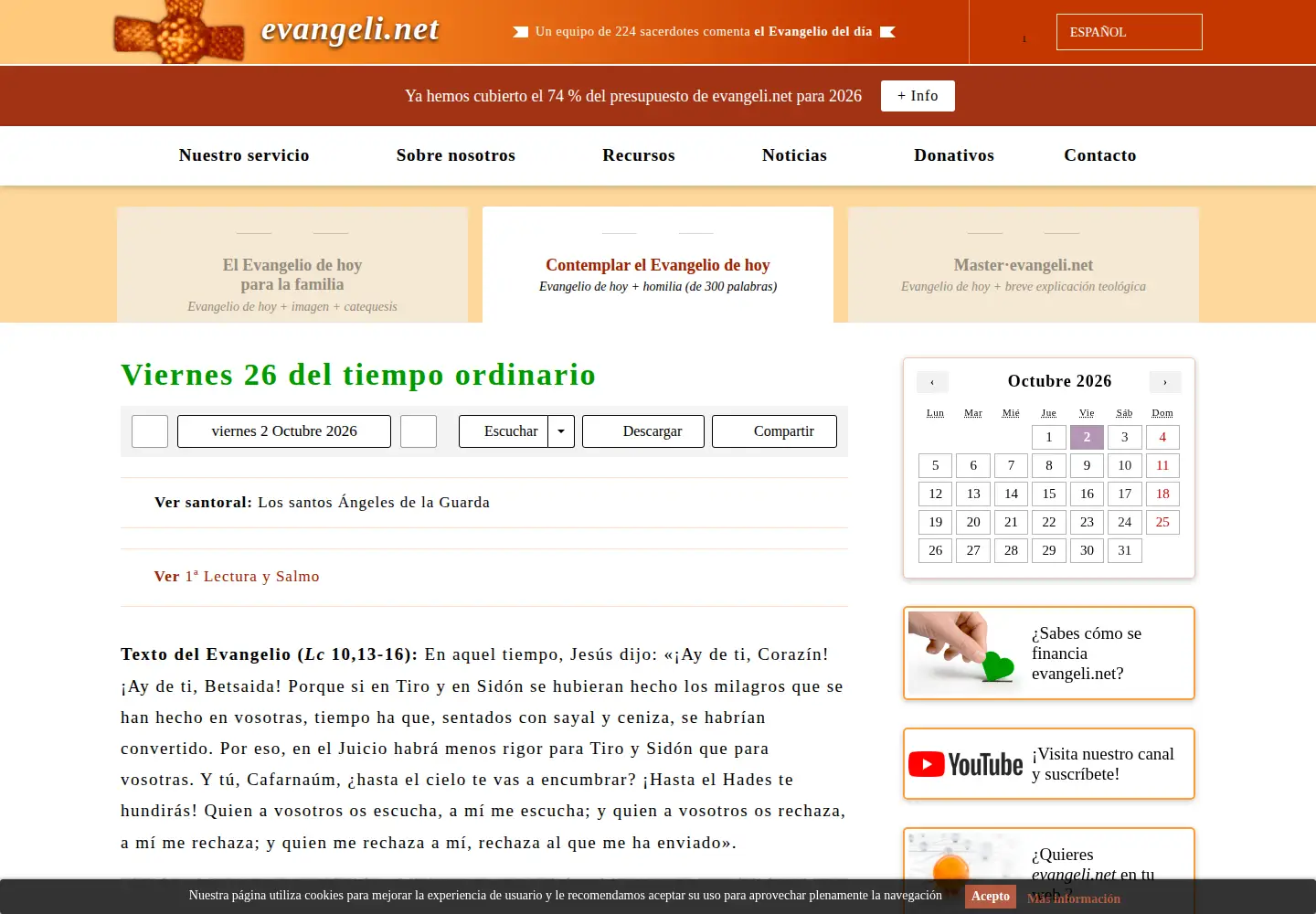The width and height of the screenshot is (1316, 914).
Task: Open the 'Nuestro servicio' menu
Action: pos(244,155)
